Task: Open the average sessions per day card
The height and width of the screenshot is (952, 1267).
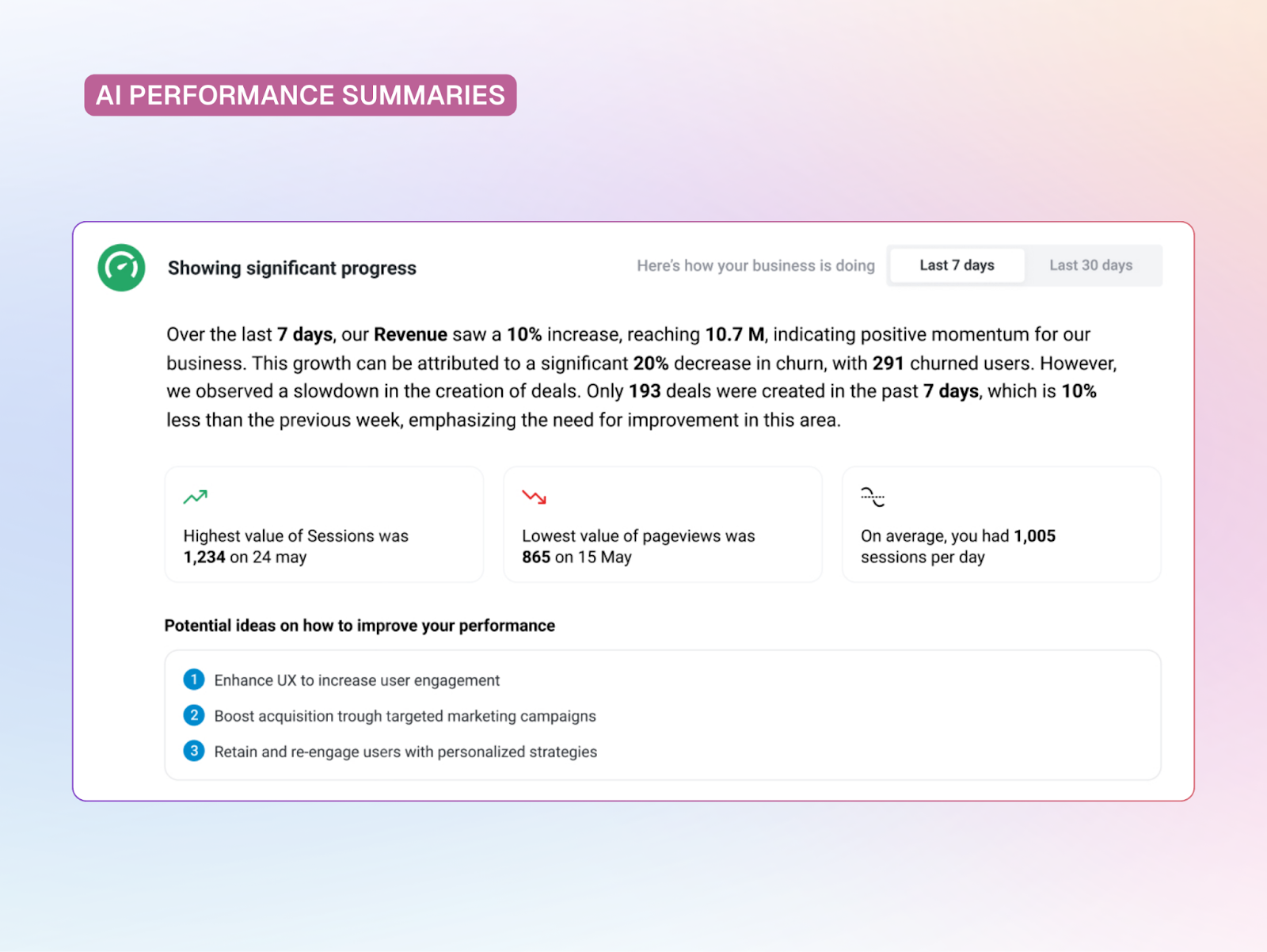Action: click(x=1001, y=524)
